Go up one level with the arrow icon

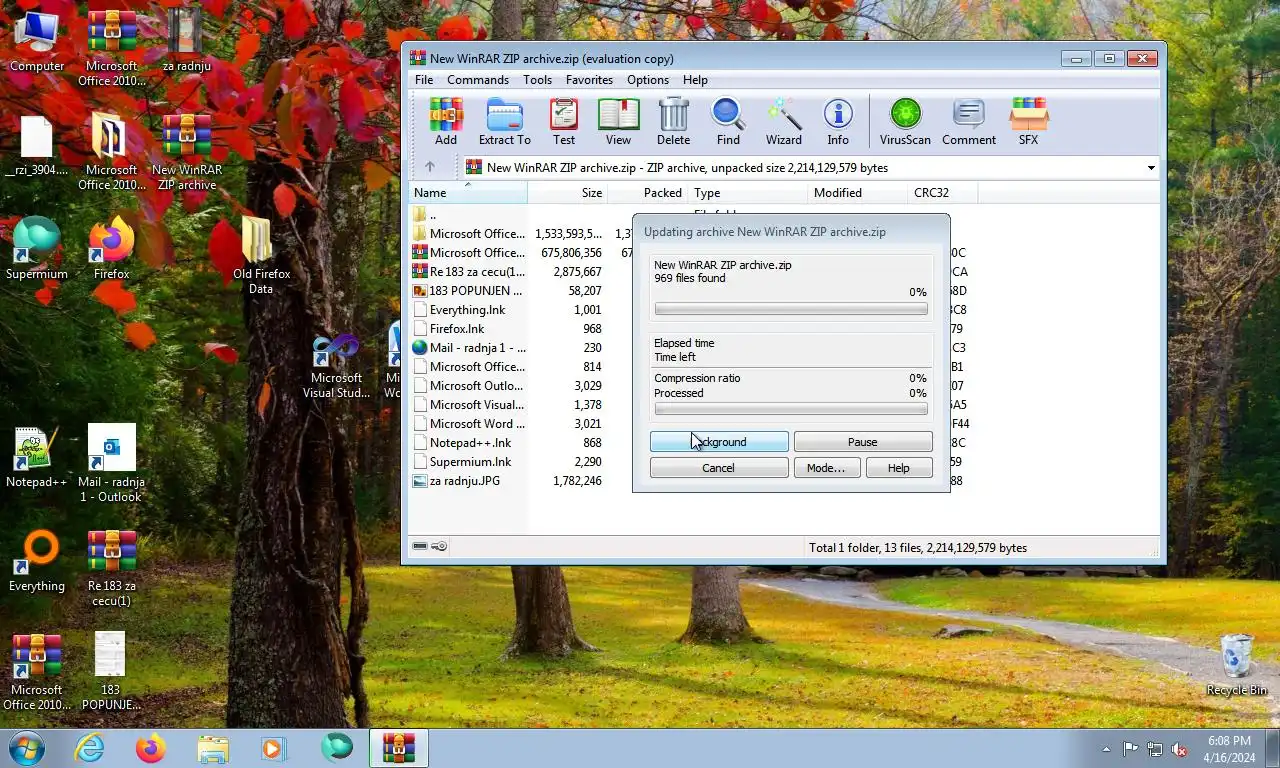point(430,167)
